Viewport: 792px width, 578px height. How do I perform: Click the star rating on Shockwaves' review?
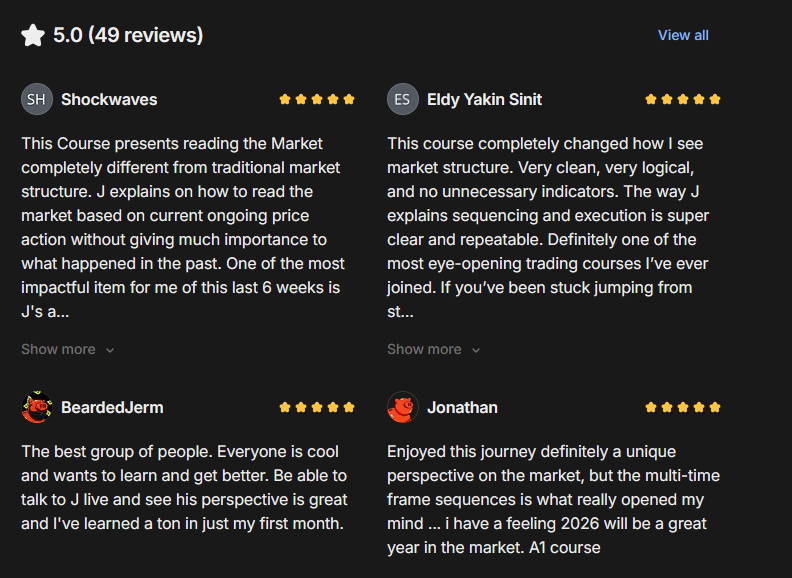point(317,100)
